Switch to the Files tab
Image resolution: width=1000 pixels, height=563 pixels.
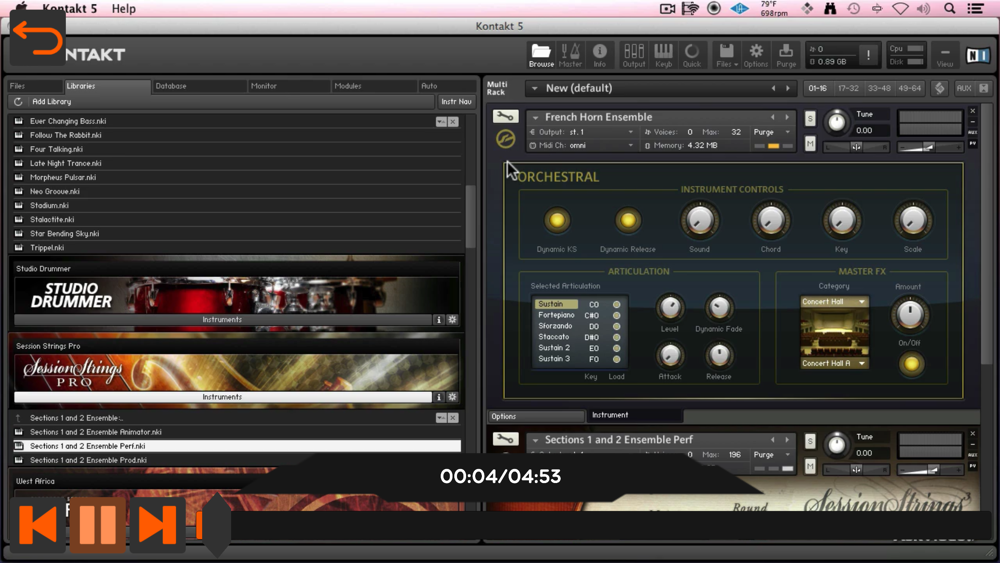point(34,86)
